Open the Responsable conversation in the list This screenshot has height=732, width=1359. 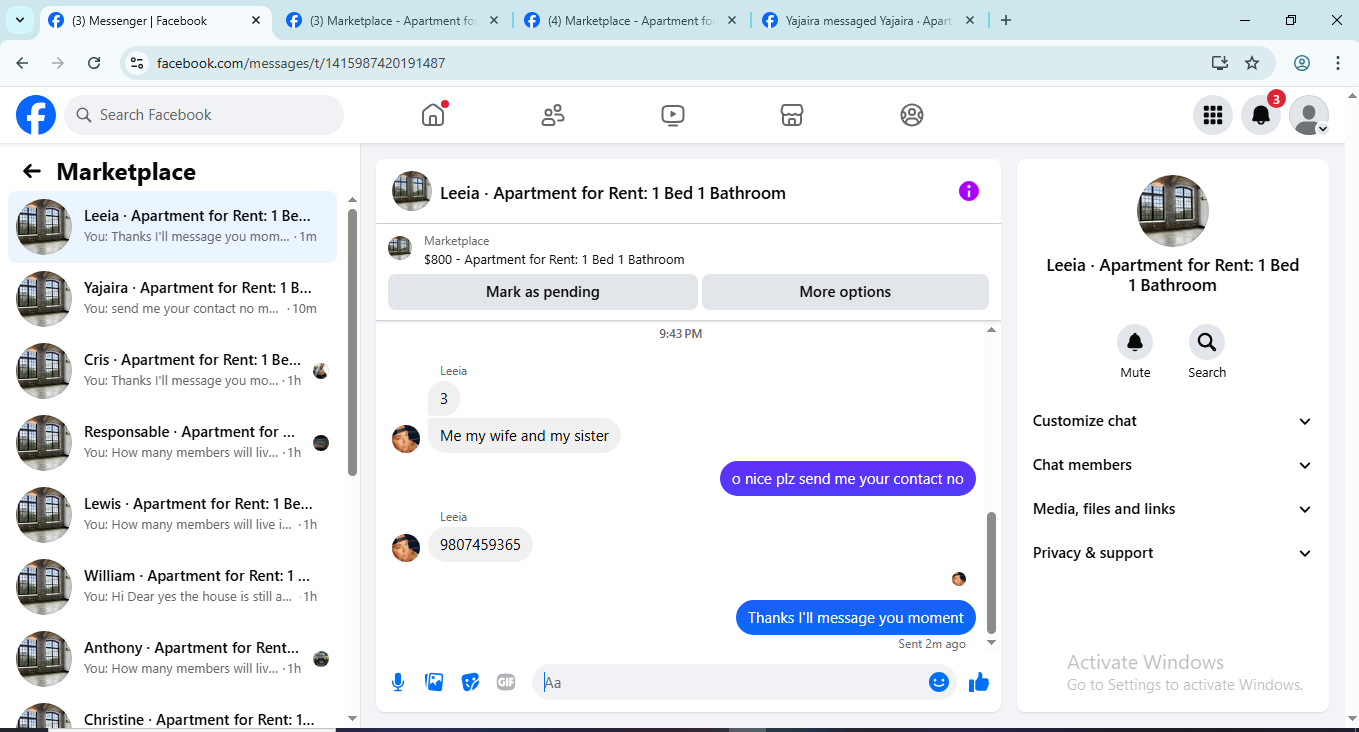tap(172, 443)
